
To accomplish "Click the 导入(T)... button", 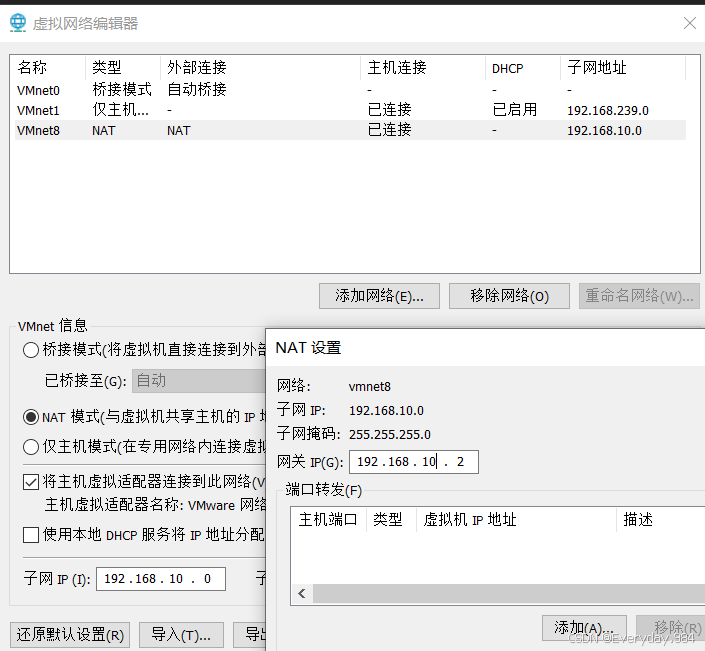I will coord(181,635).
